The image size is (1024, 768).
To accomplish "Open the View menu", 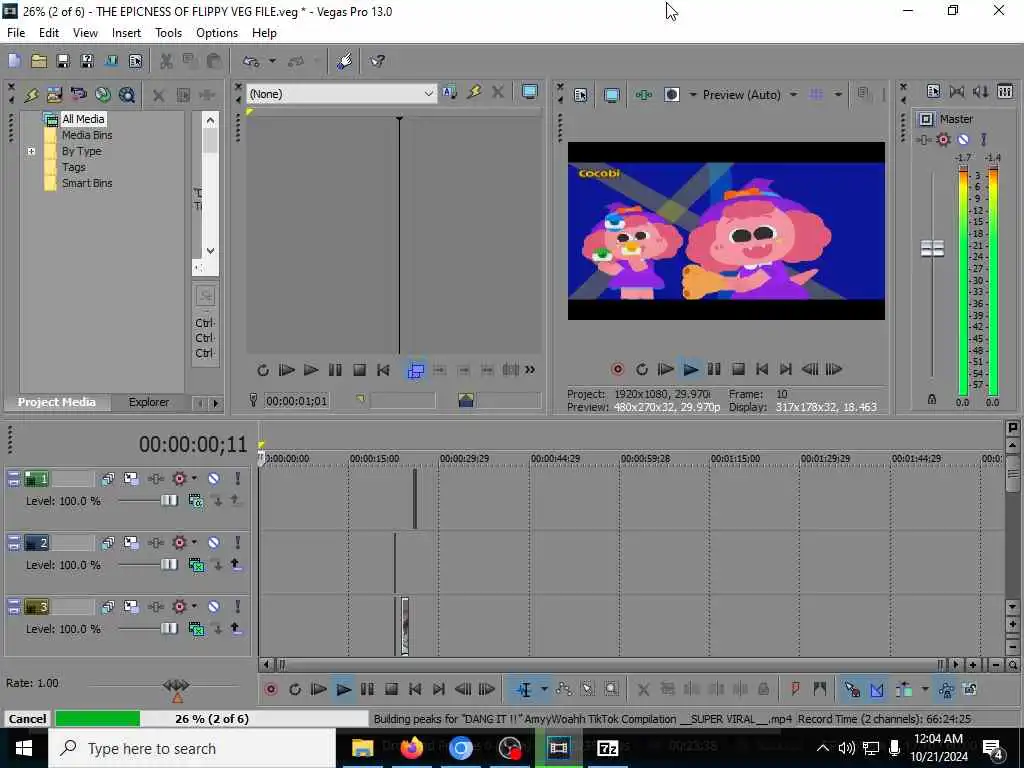I will (x=85, y=33).
